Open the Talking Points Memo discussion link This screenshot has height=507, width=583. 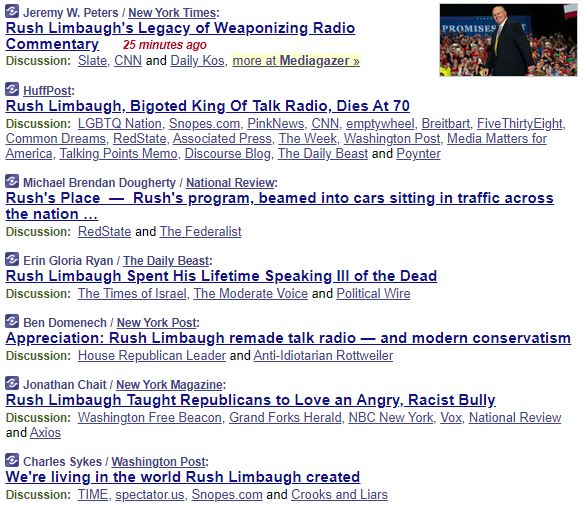[x=119, y=154]
